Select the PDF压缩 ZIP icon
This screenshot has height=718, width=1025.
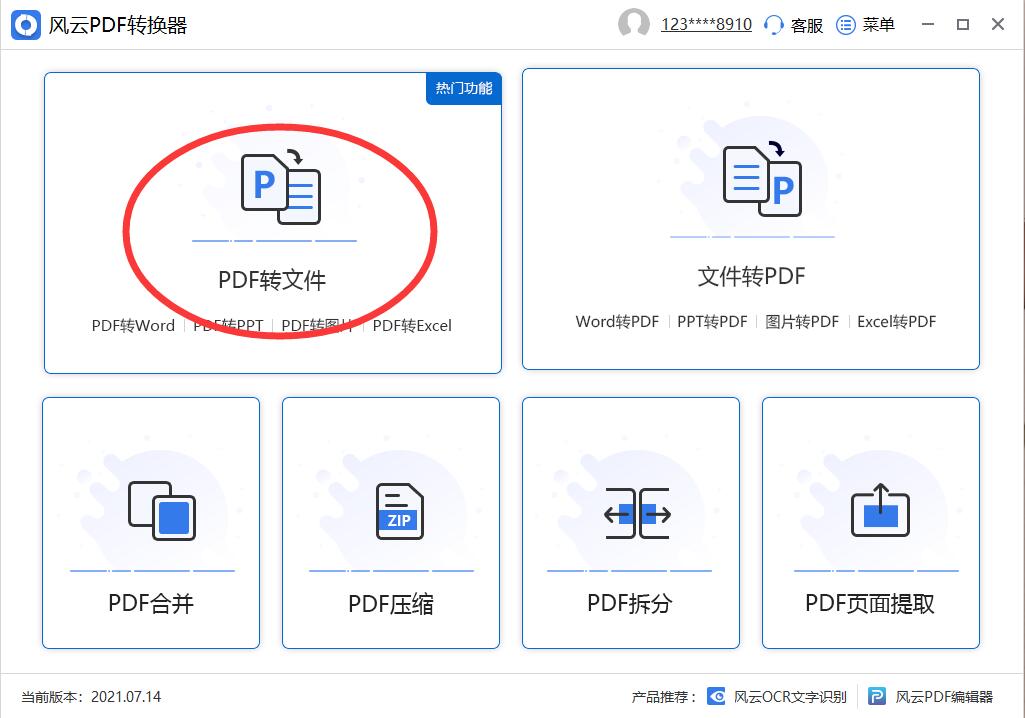pyautogui.click(x=400, y=511)
